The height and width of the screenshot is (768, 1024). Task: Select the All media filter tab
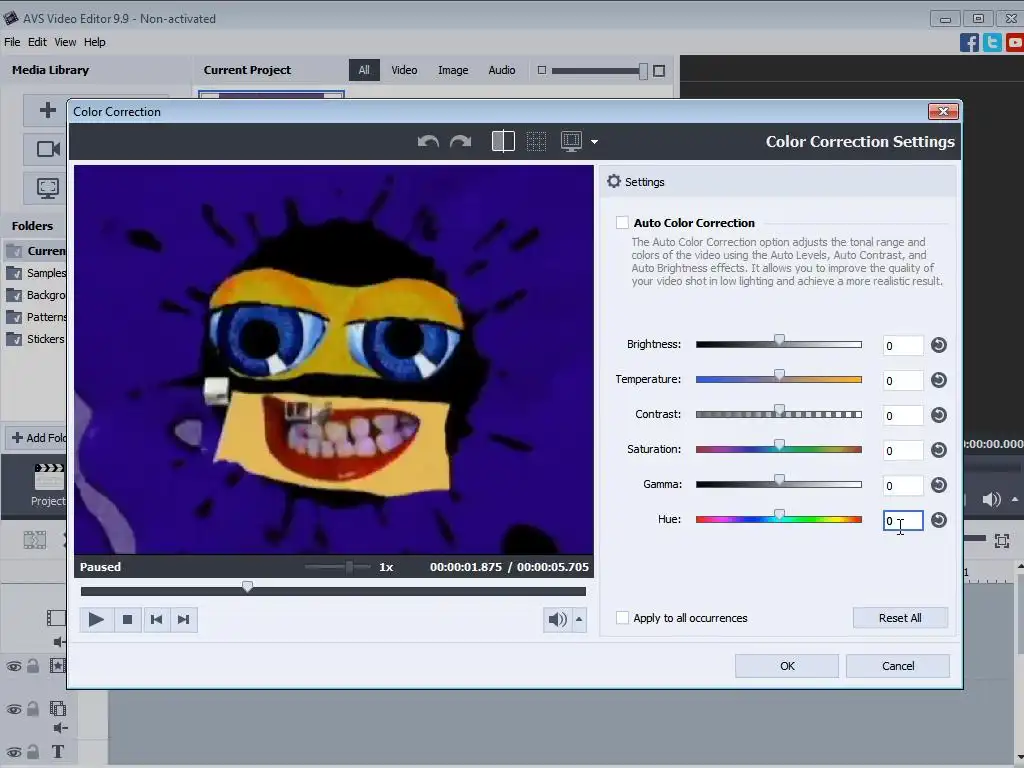click(x=364, y=70)
